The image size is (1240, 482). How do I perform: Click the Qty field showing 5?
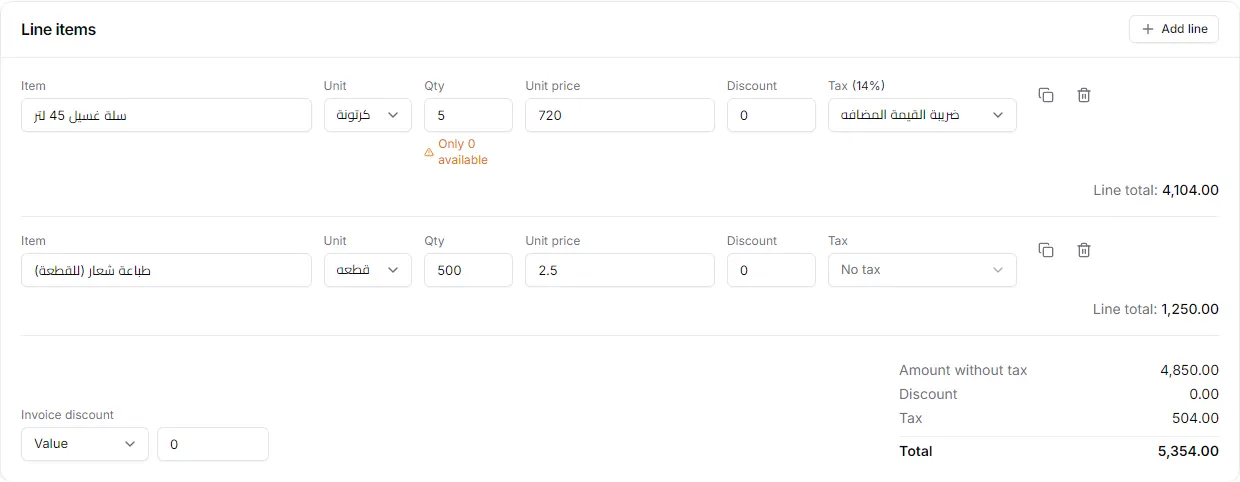[x=468, y=115]
